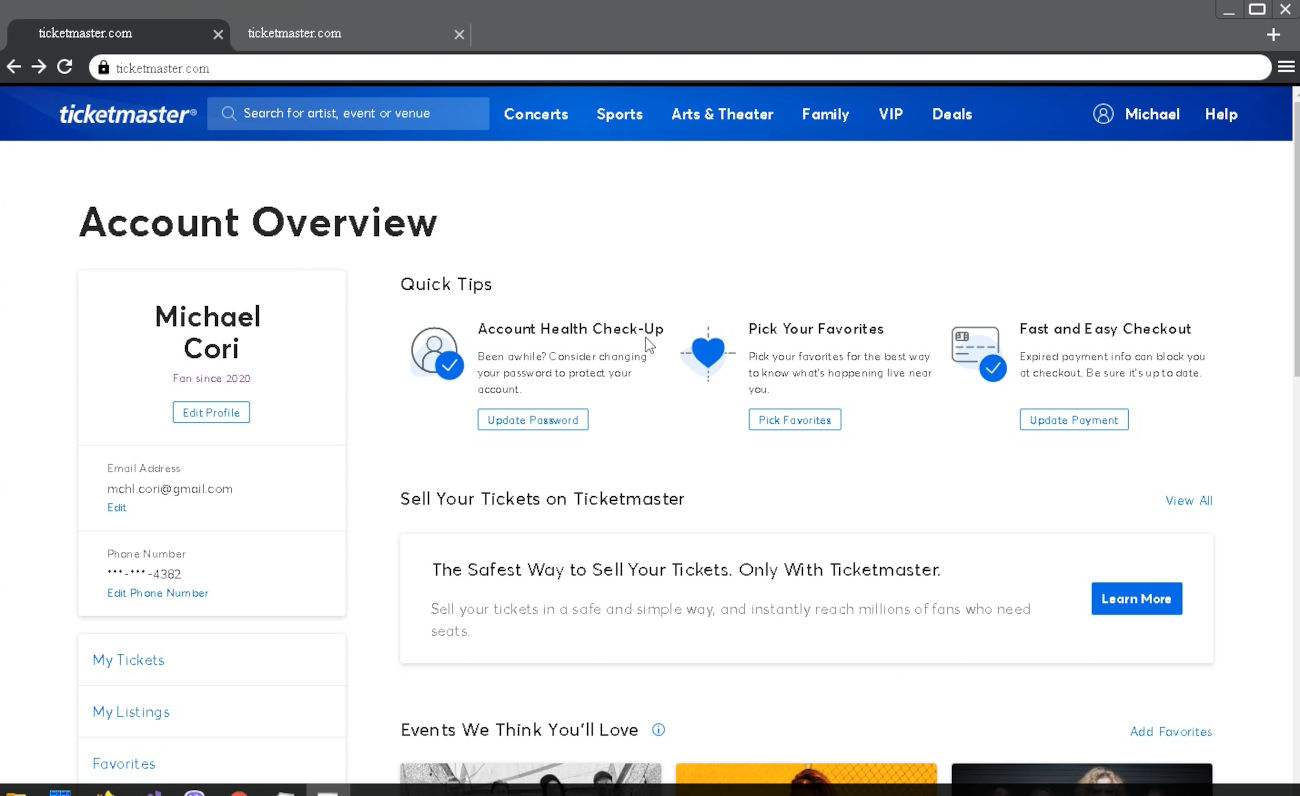Image resolution: width=1300 pixels, height=796 pixels.
Task: Click the Account Health Check-Up heading
Action: (x=571, y=329)
